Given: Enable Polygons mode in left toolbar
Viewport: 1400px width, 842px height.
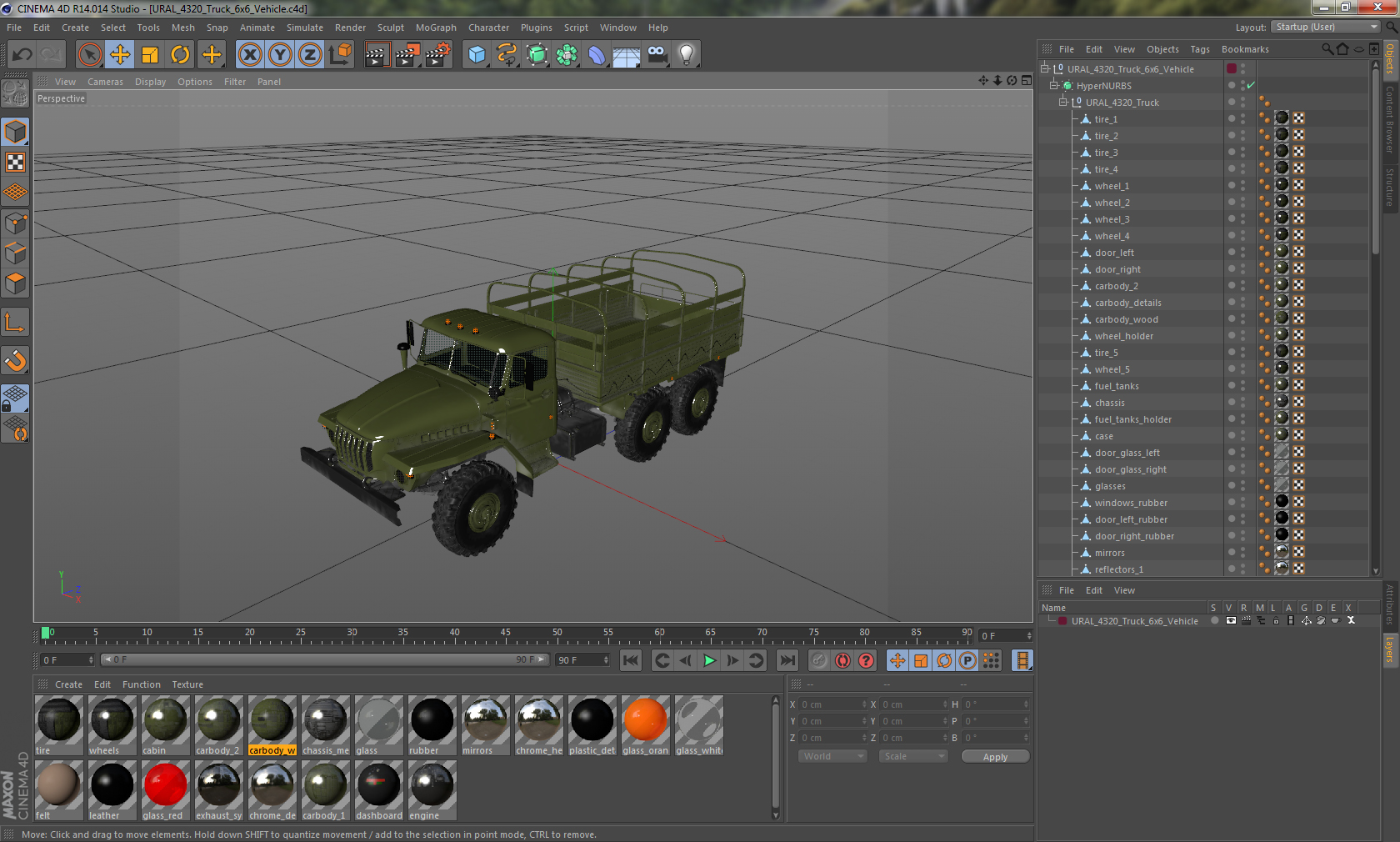Looking at the screenshot, I should (15, 283).
